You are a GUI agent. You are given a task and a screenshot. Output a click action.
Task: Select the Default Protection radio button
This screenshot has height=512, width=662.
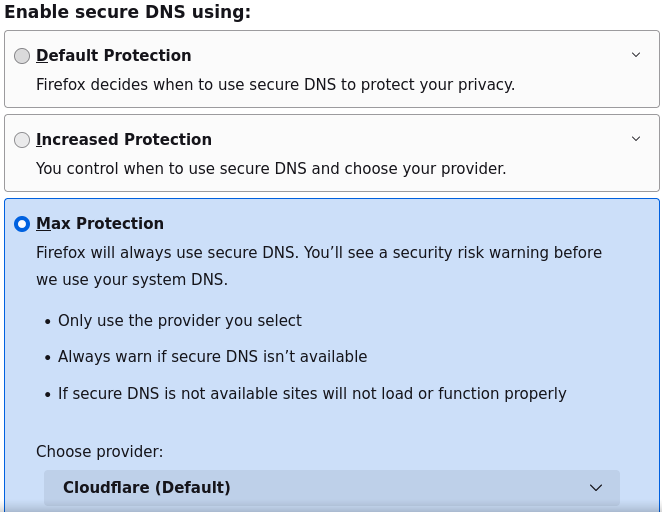pos(22,56)
